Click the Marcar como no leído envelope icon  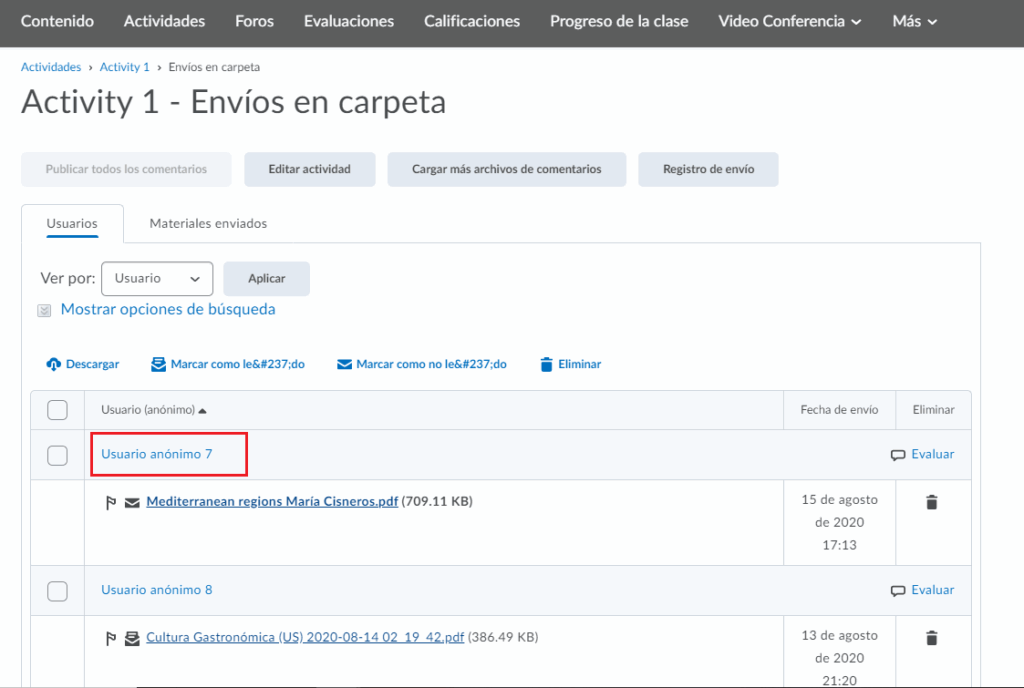pyautogui.click(x=344, y=365)
